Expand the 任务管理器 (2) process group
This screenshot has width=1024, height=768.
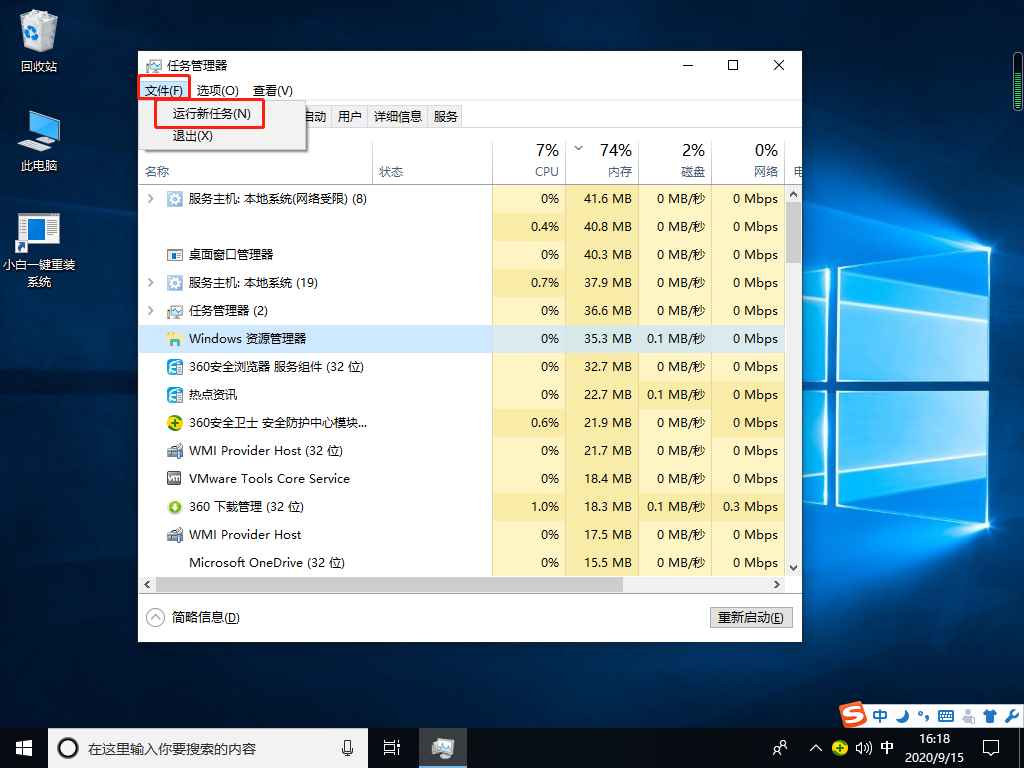[x=152, y=311]
